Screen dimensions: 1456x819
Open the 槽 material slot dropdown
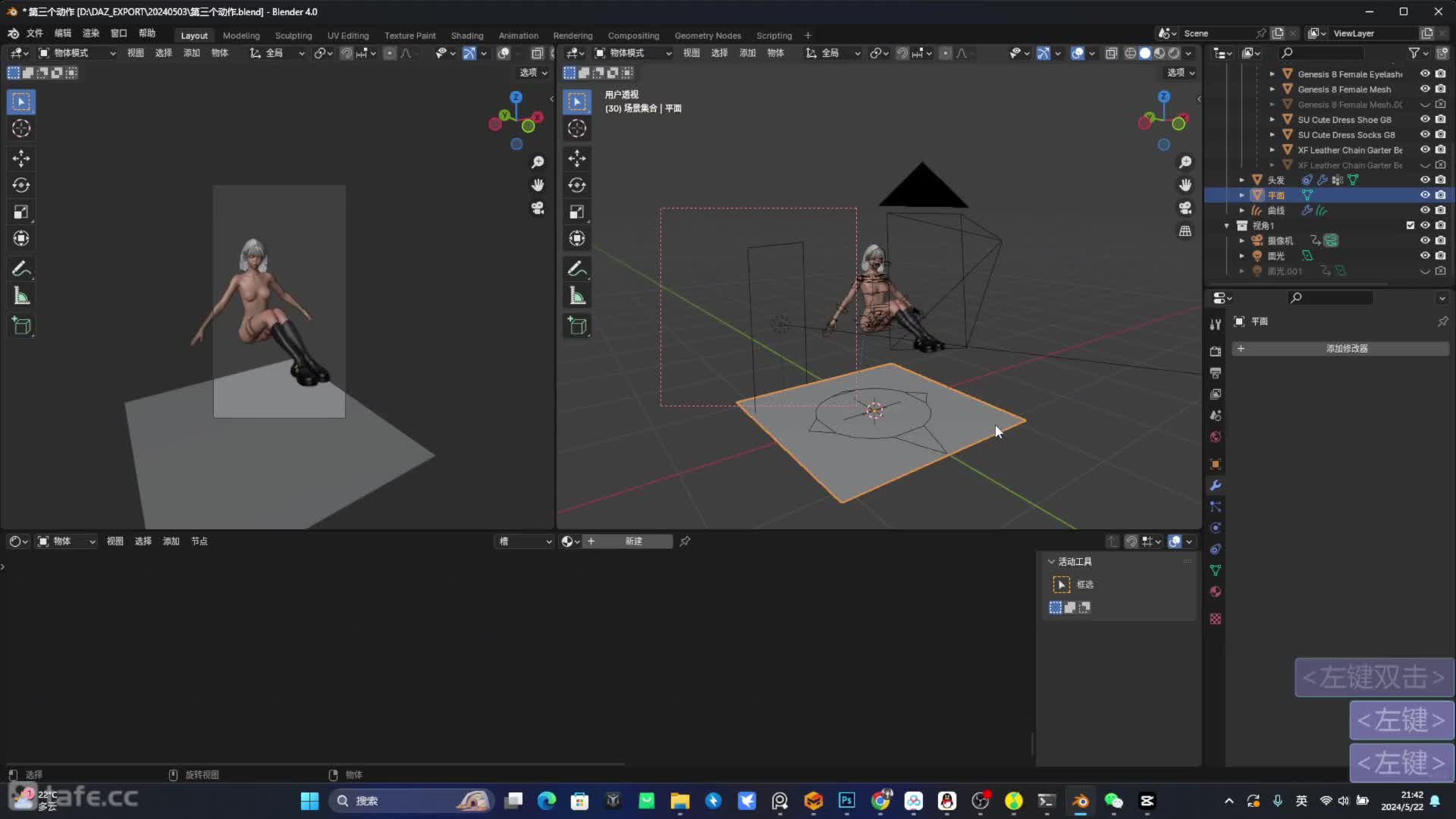click(525, 541)
